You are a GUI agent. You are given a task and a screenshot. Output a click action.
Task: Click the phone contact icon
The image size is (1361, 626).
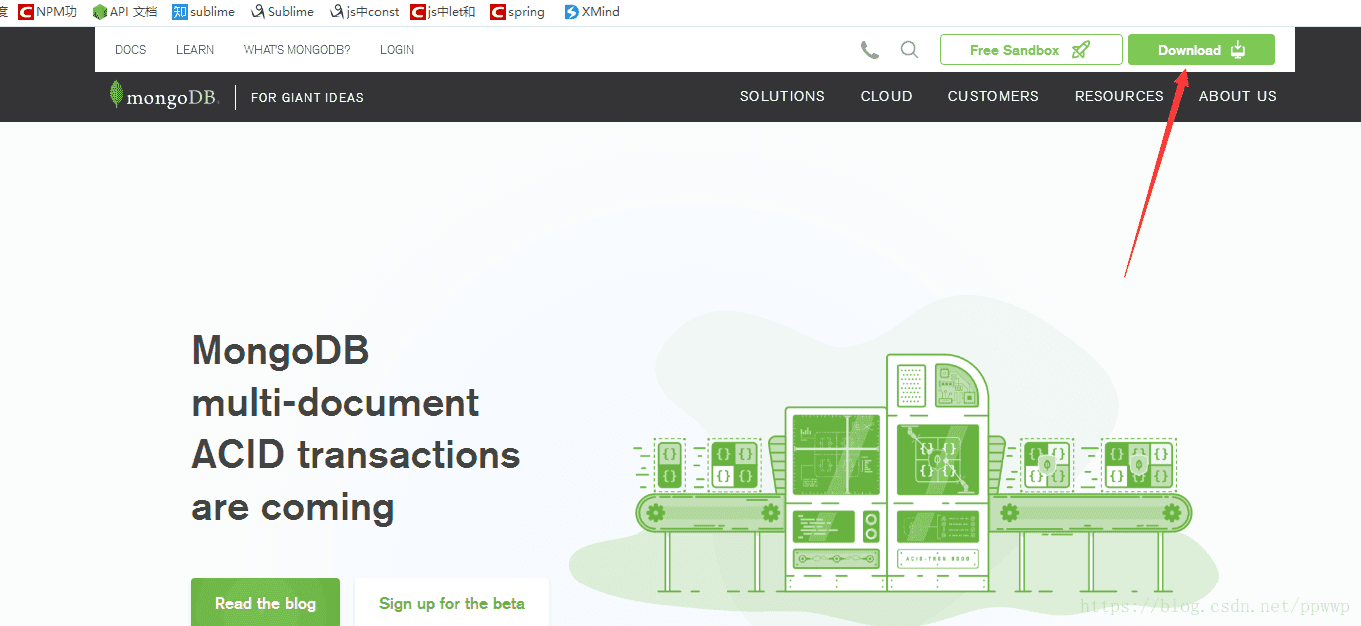[870, 50]
